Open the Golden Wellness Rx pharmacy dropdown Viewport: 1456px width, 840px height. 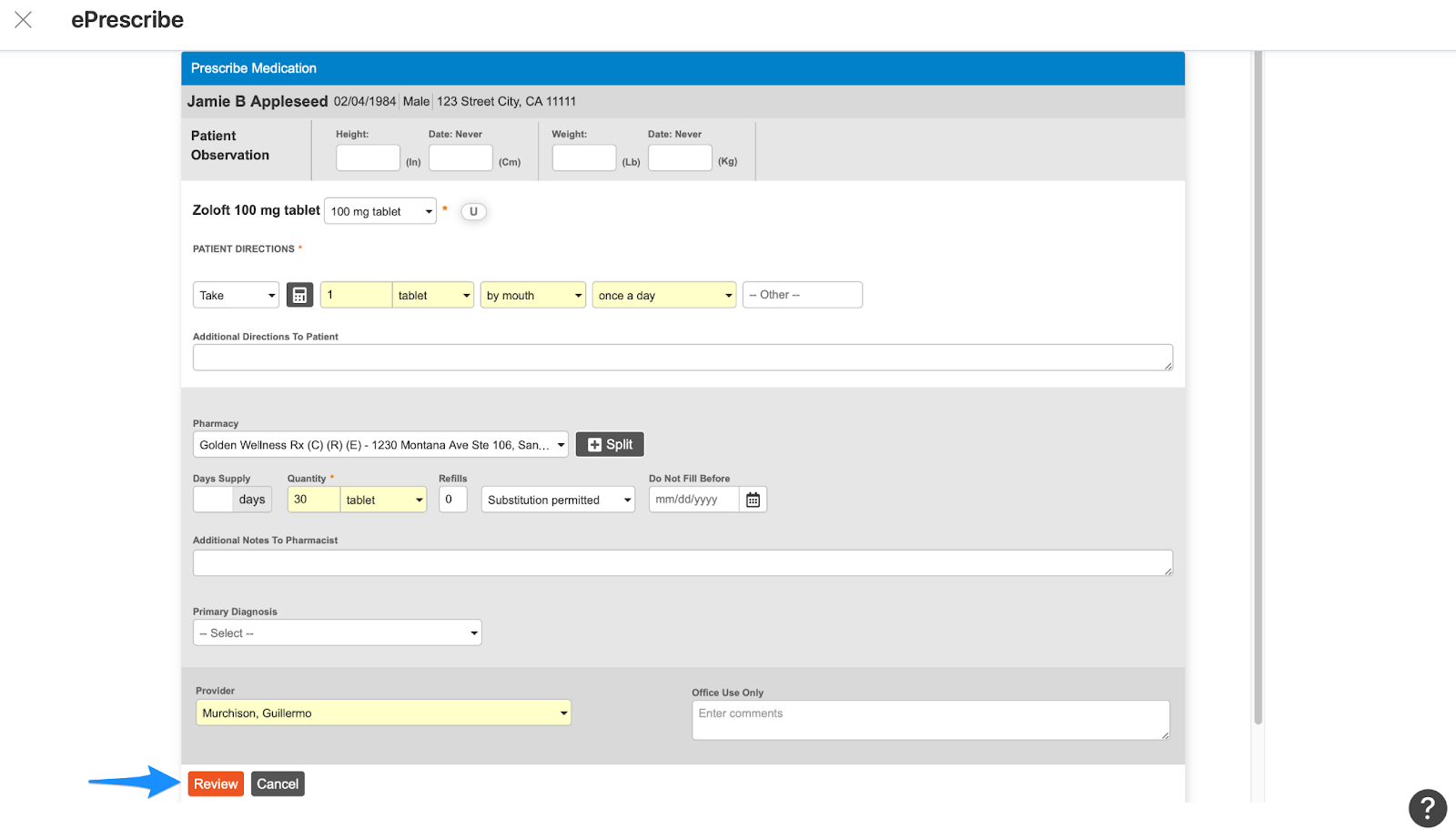click(380, 444)
